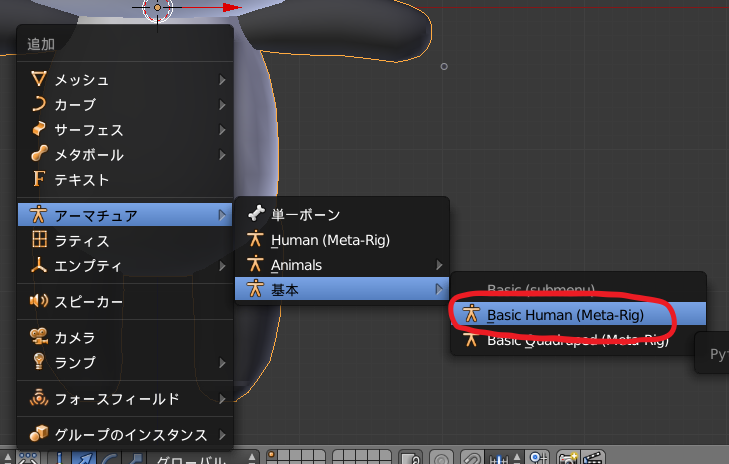Open the カーブ (Curve) submenu

125,105
